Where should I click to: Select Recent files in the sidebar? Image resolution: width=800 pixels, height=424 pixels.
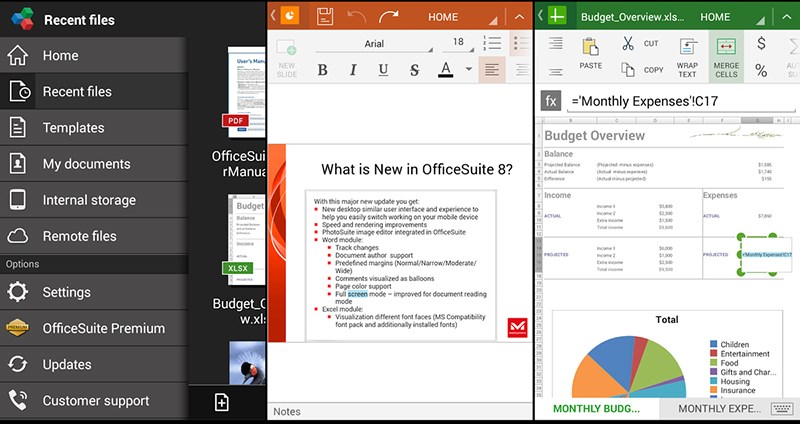click(x=94, y=91)
